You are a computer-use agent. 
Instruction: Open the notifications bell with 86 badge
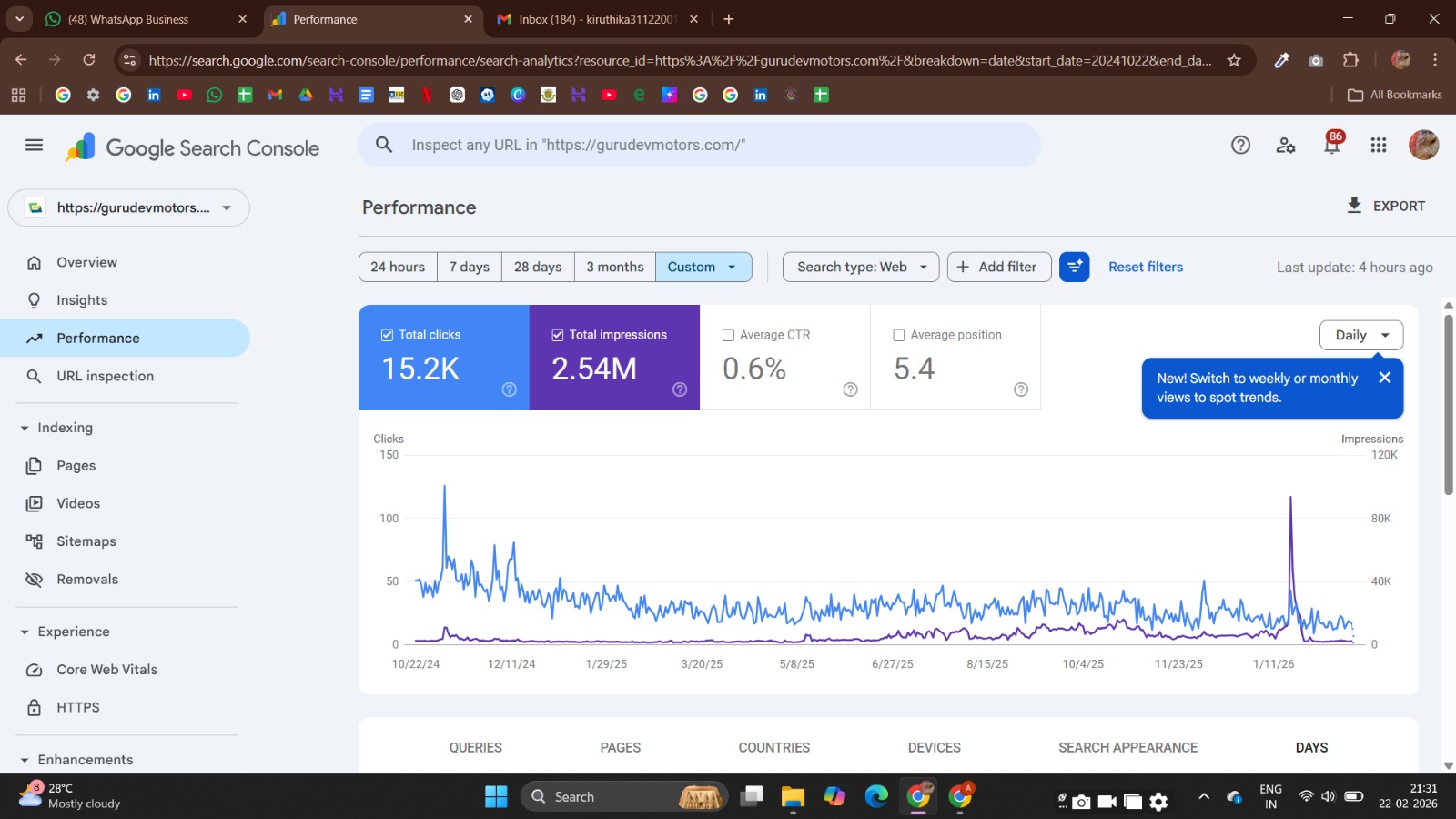point(1331,145)
